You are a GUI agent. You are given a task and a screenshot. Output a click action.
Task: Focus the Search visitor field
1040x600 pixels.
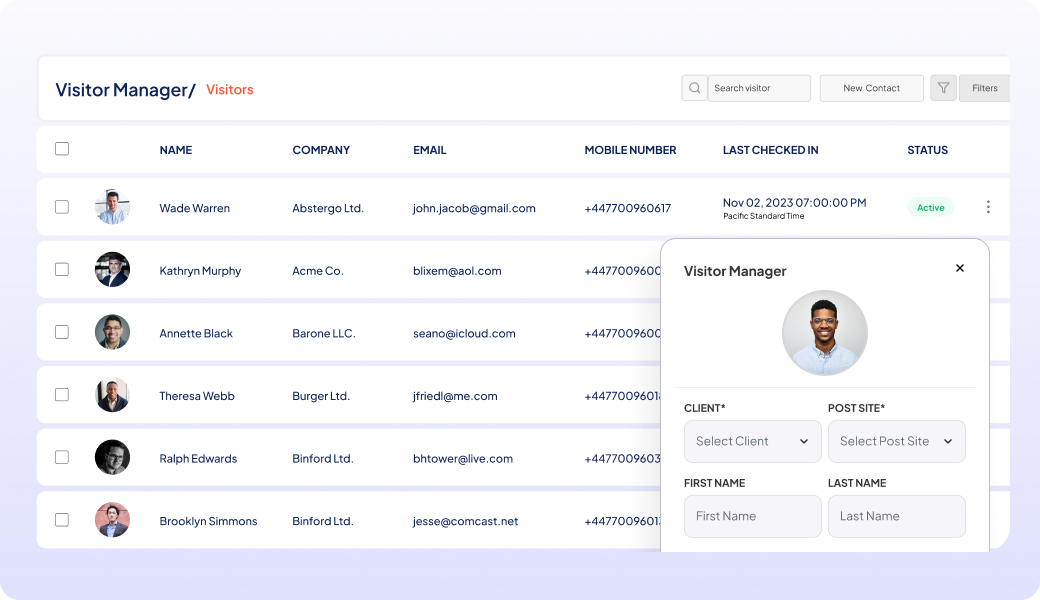[x=759, y=88]
